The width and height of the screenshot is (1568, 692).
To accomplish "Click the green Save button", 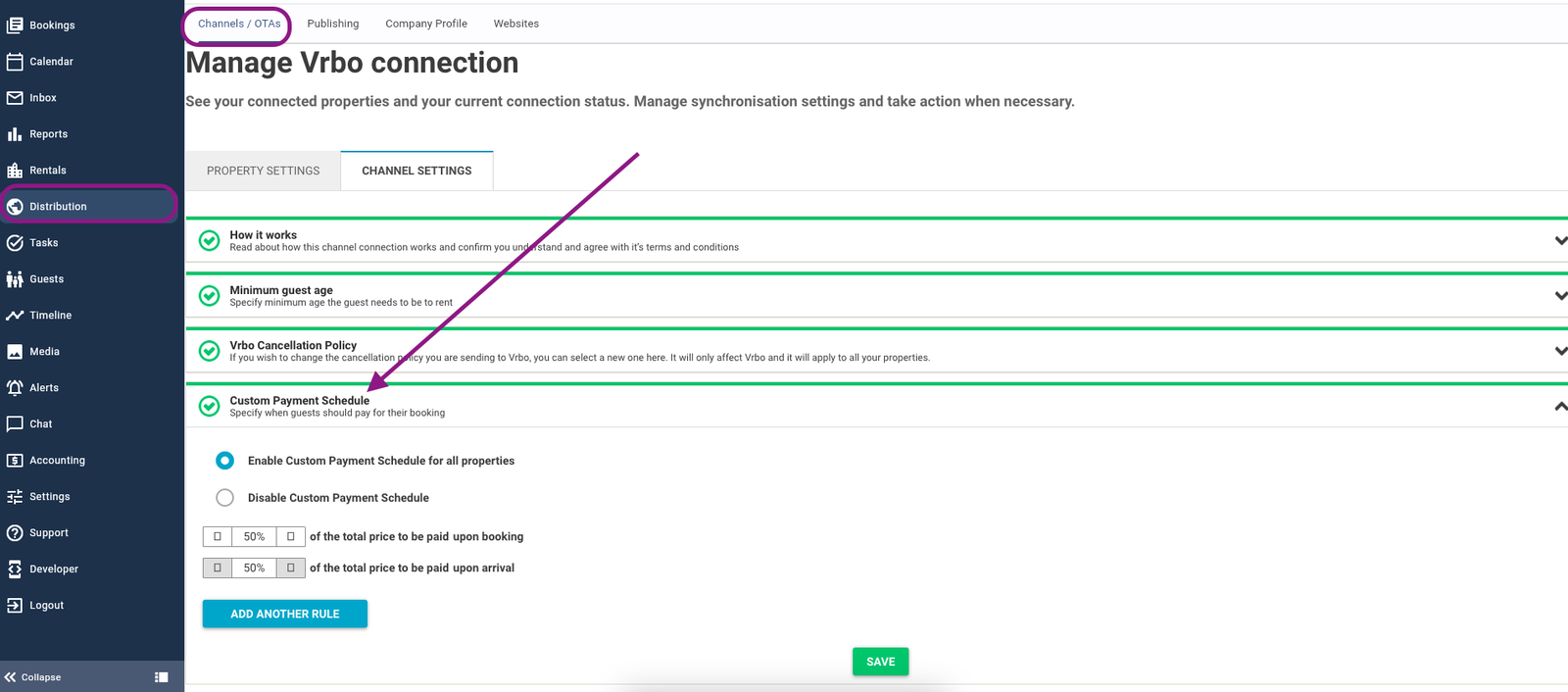I will [x=880, y=662].
